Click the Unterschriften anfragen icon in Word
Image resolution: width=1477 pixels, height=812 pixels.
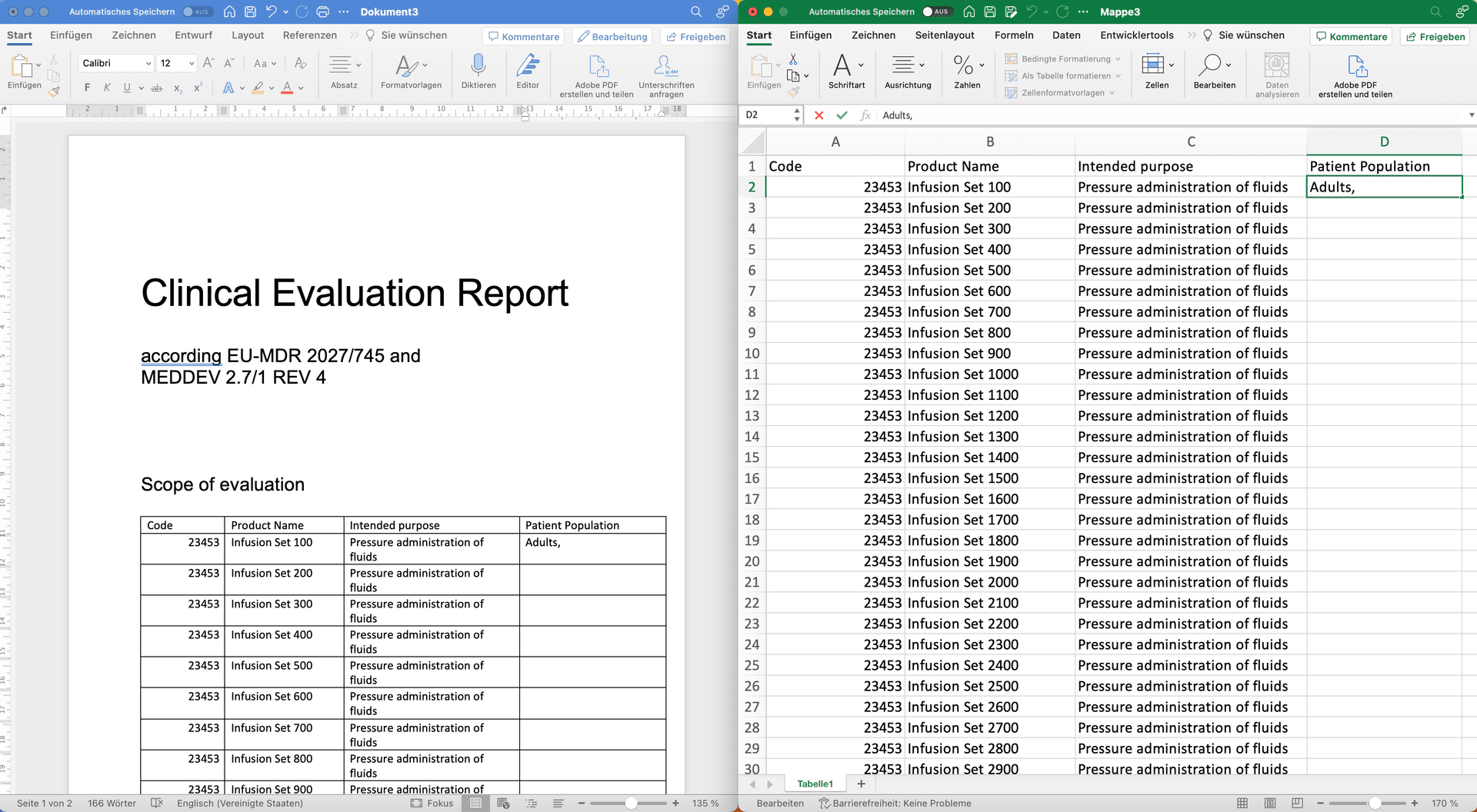pos(665,65)
